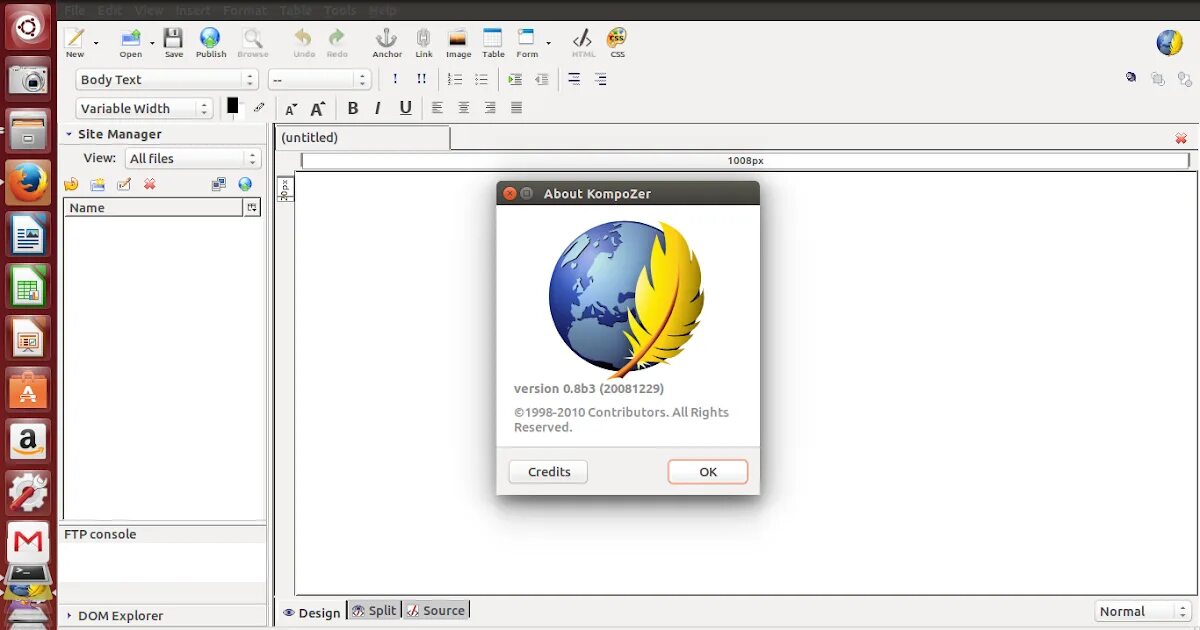Click the globe icon in Site Manager

pyautogui.click(x=245, y=184)
